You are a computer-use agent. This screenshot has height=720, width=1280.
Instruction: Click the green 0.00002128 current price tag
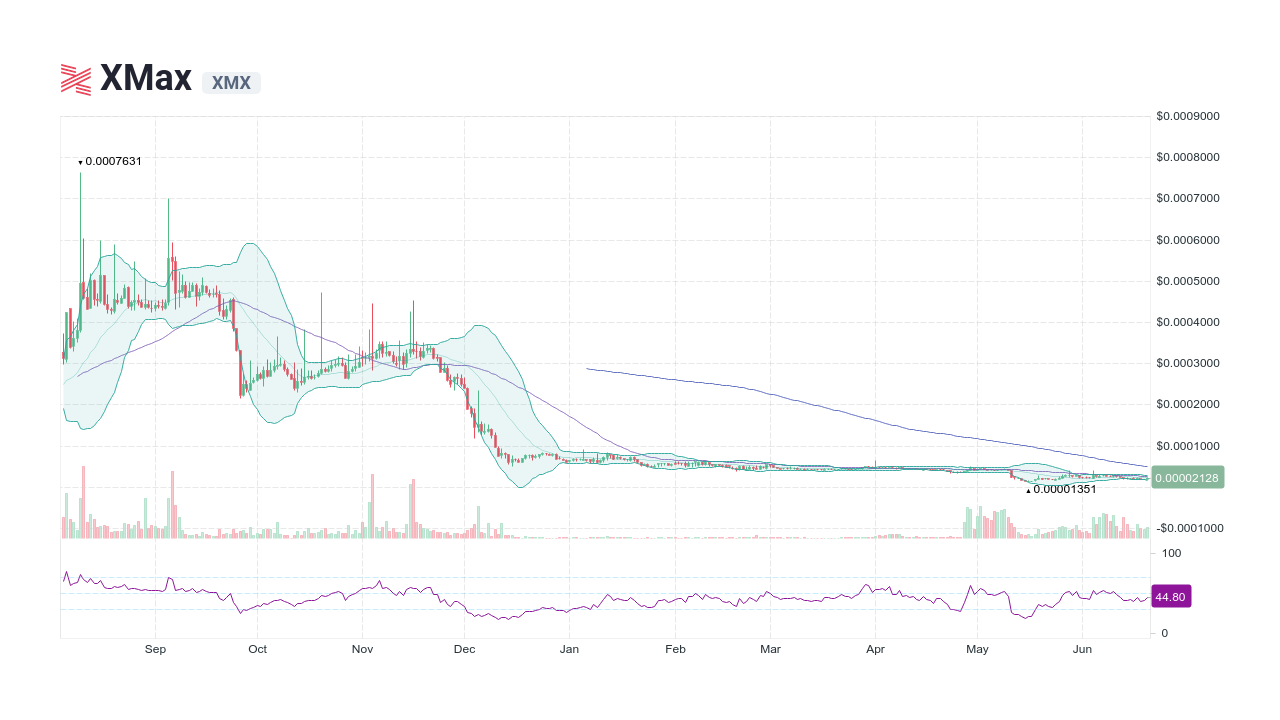pyautogui.click(x=1186, y=477)
